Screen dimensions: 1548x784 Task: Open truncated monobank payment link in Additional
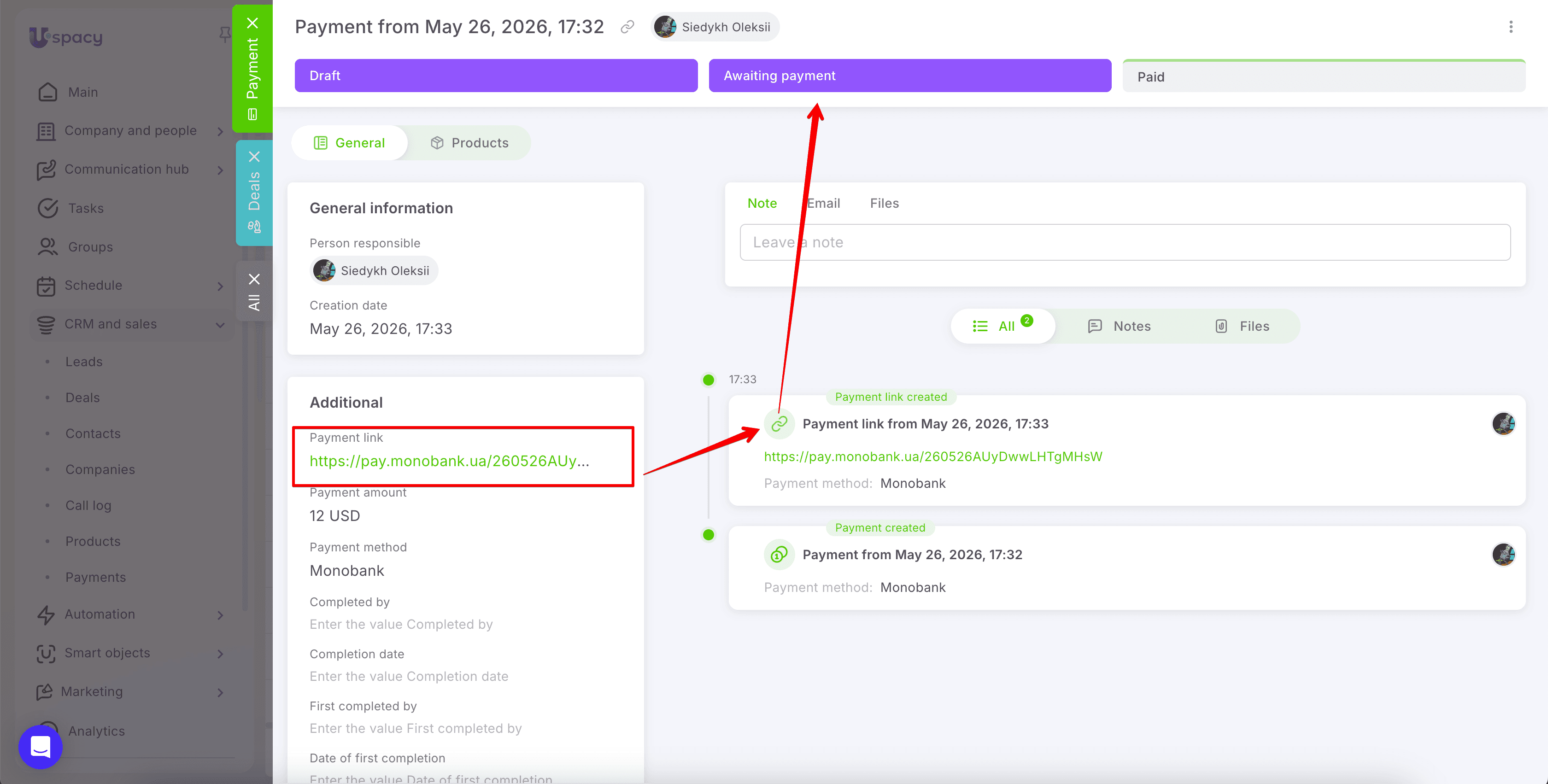(x=450, y=462)
